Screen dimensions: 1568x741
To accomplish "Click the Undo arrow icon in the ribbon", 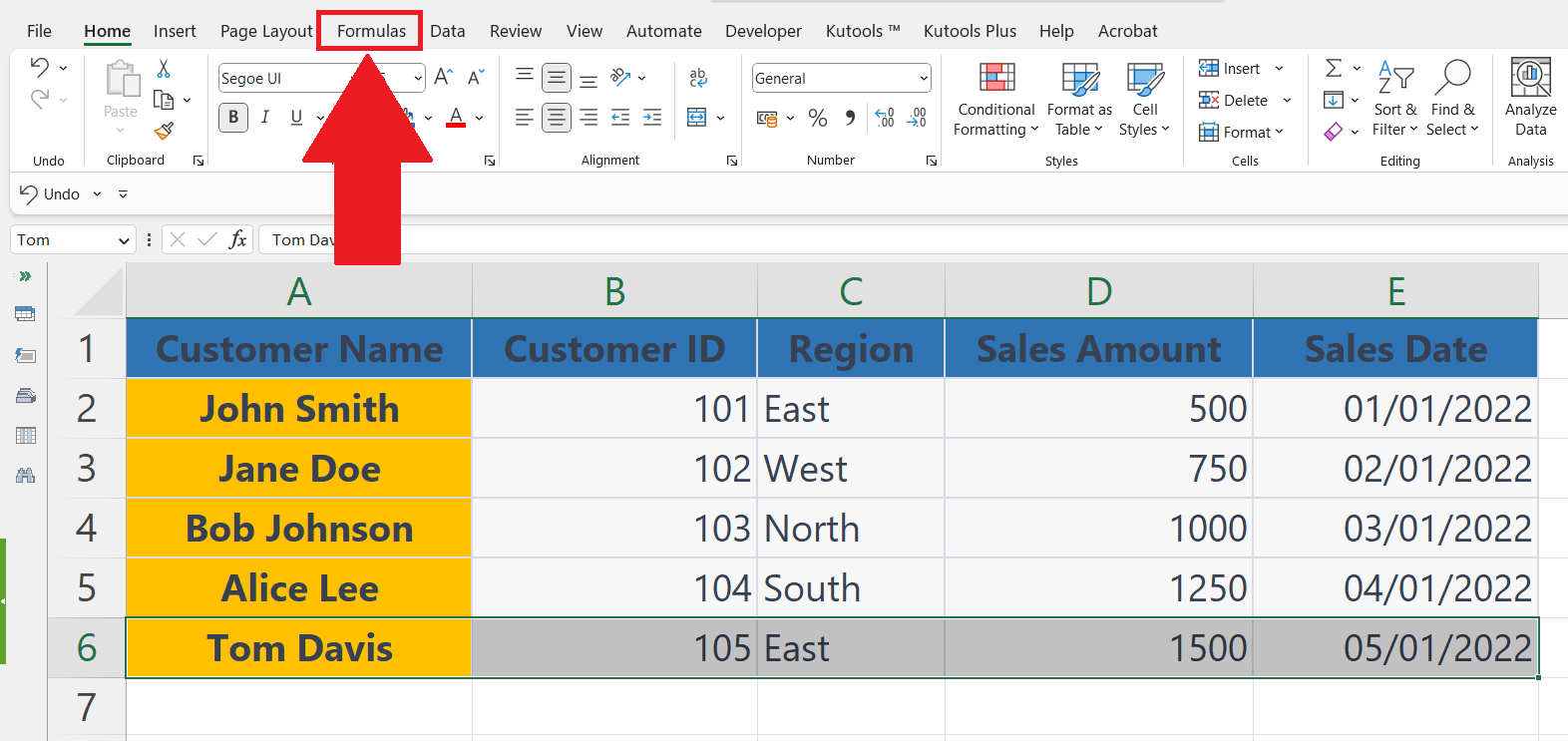I will pos(40,68).
